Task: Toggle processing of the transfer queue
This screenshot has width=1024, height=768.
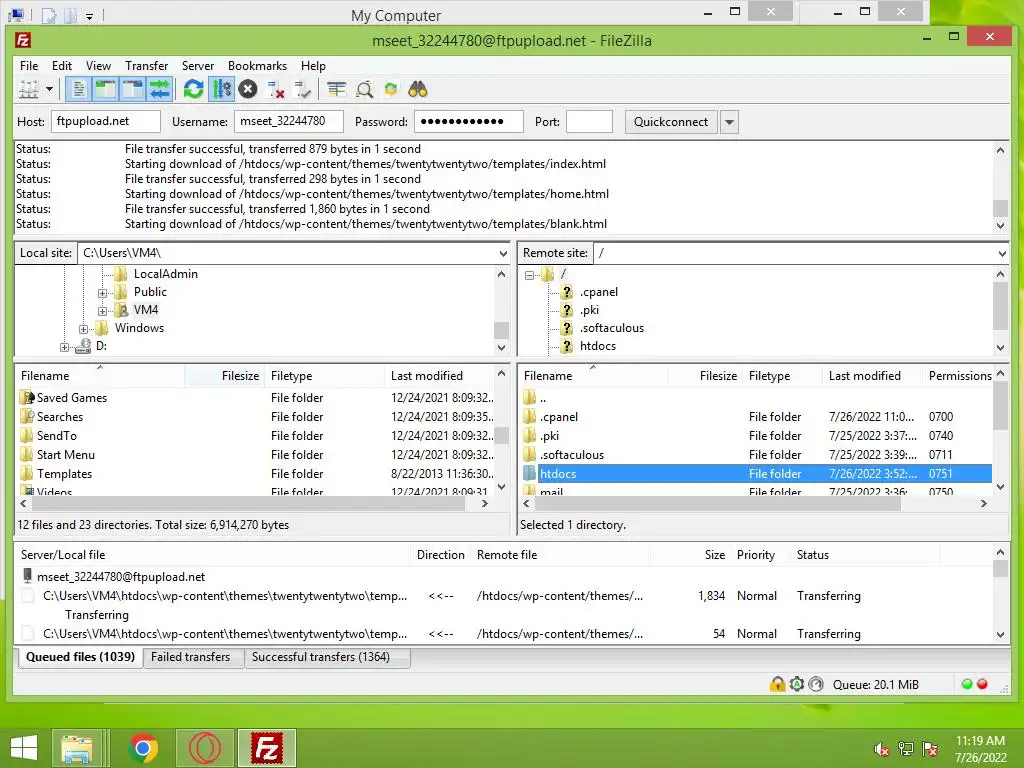Action: (x=221, y=89)
